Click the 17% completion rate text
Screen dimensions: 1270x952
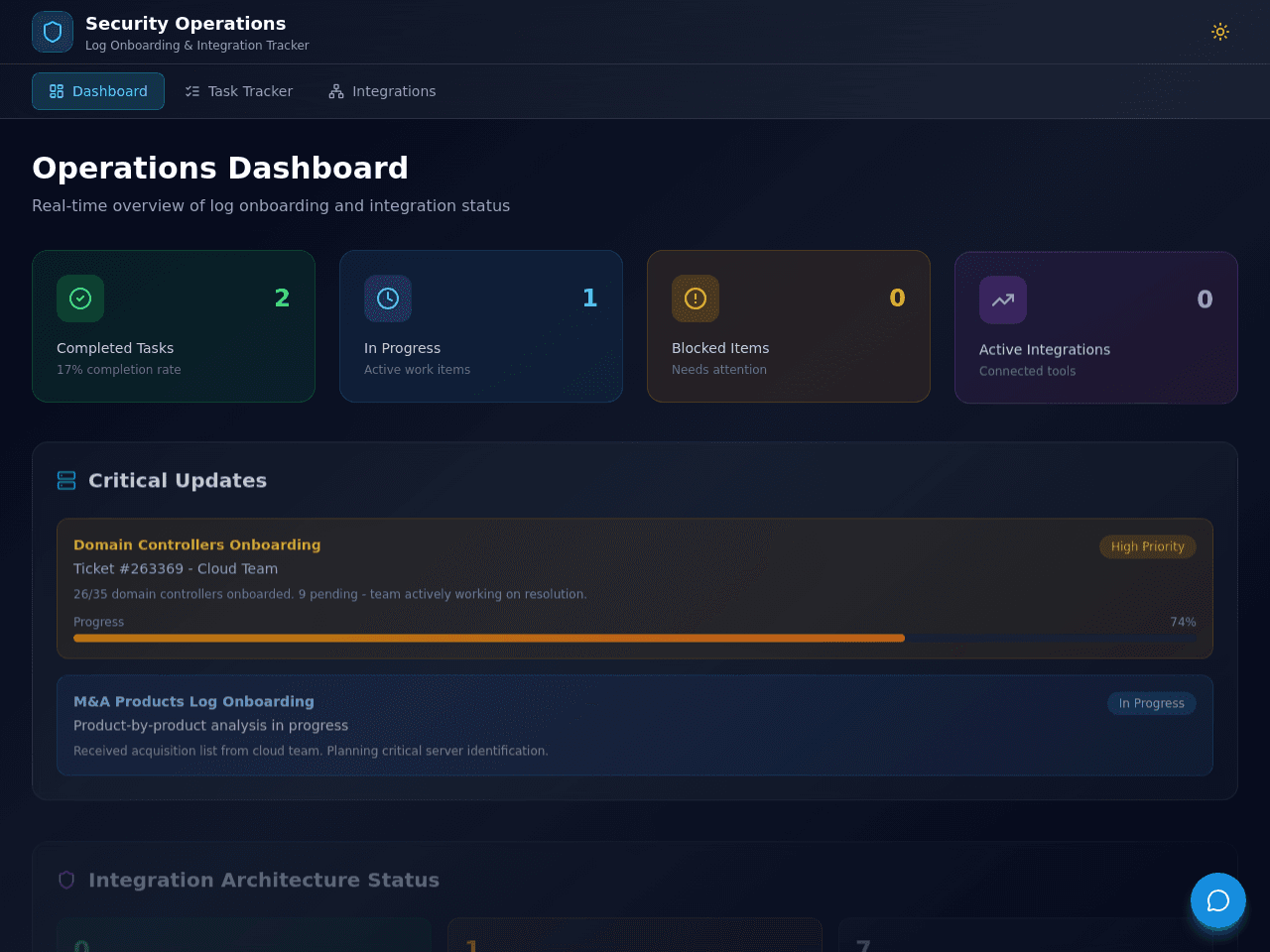coord(119,370)
